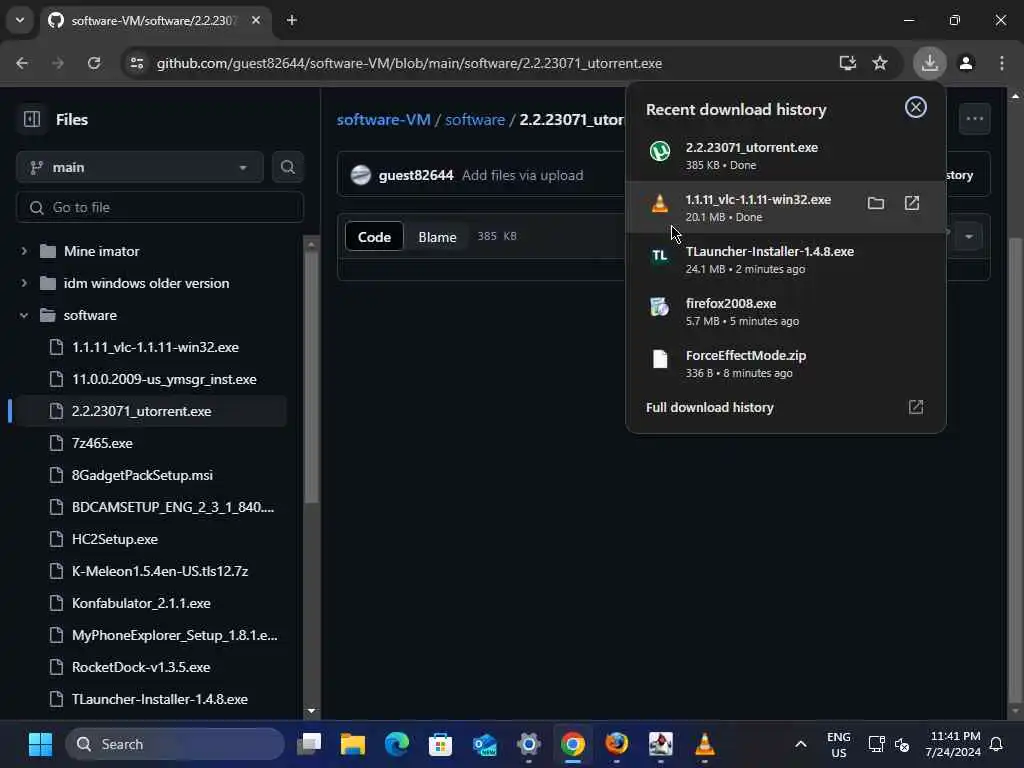The image size is (1024, 768).
Task: View site information icon in address bar
Action: 137,63
